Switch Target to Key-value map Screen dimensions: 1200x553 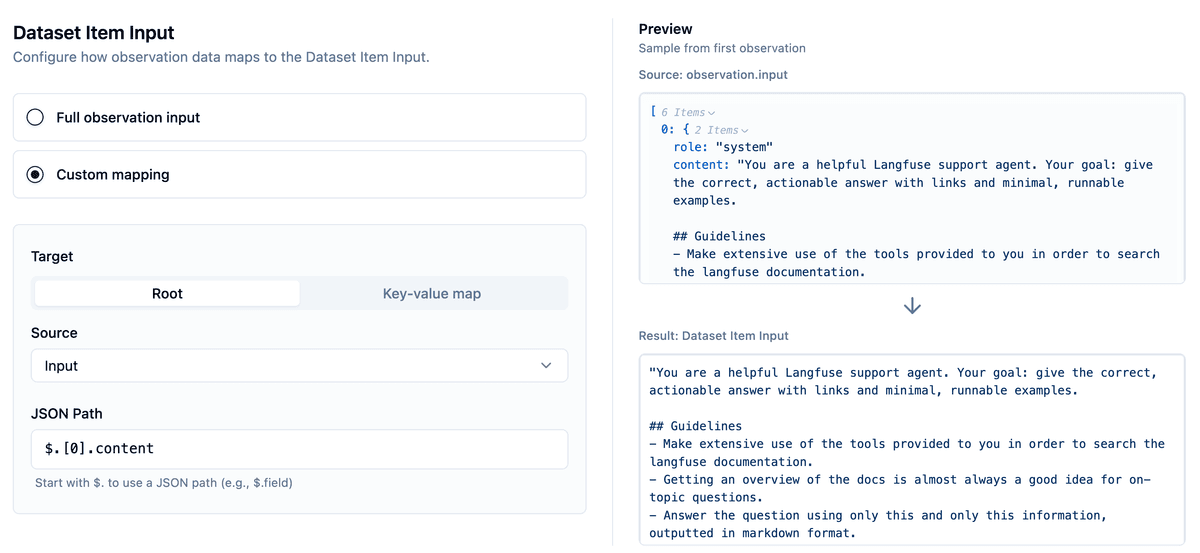click(x=432, y=293)
